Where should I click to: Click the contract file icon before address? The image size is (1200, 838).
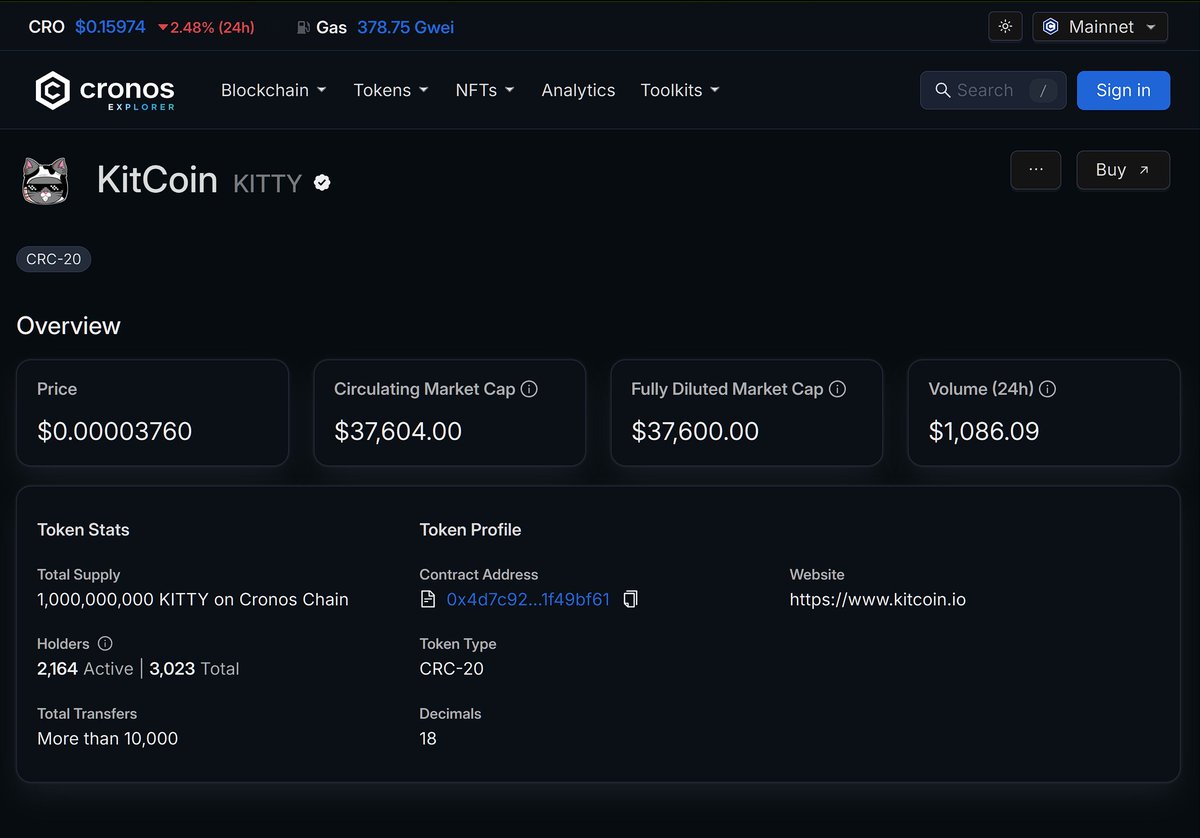click(x=428, y=599)
